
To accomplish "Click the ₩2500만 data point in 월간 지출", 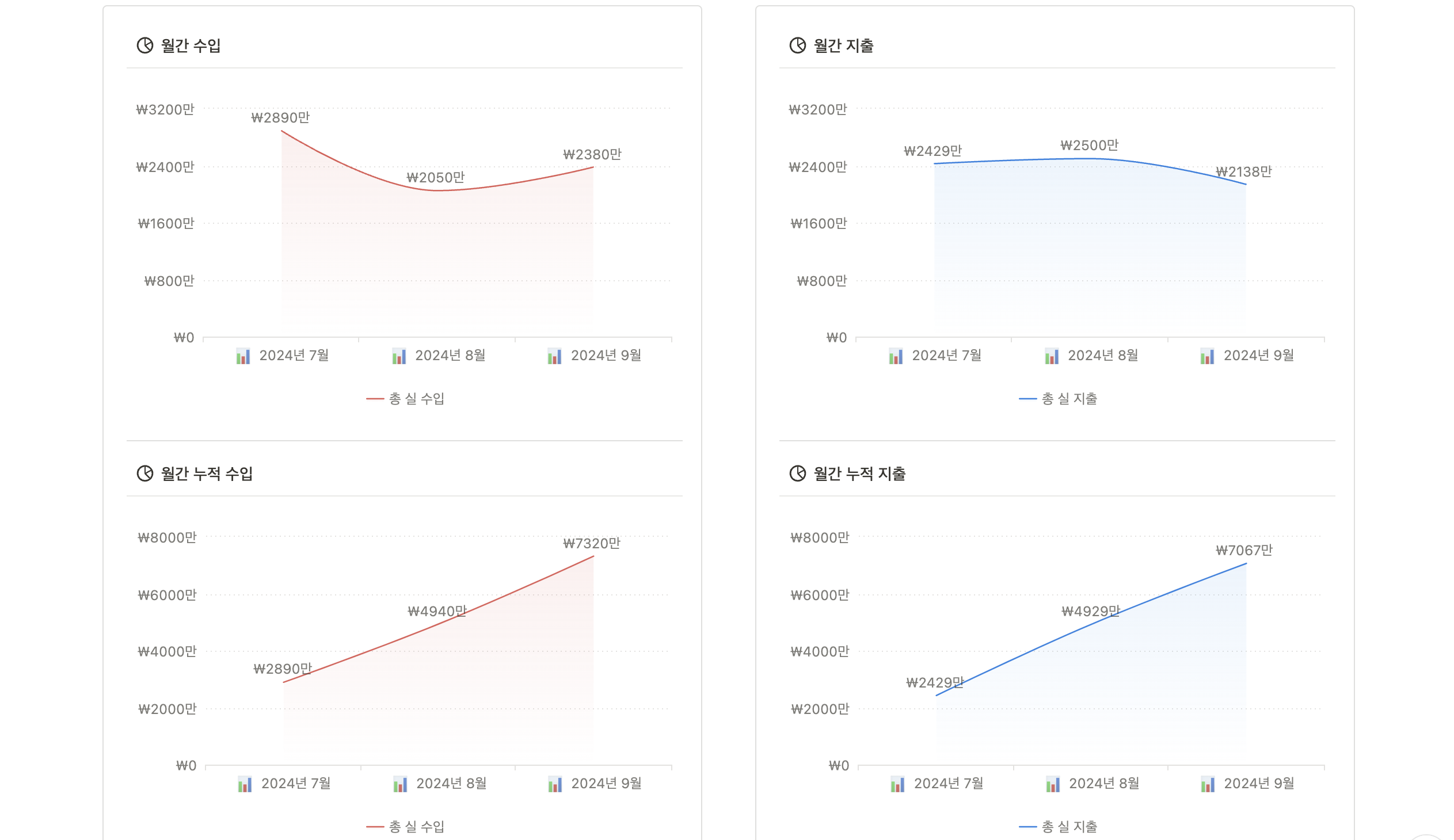I will pyautogui.click(x=1089, y=158).
